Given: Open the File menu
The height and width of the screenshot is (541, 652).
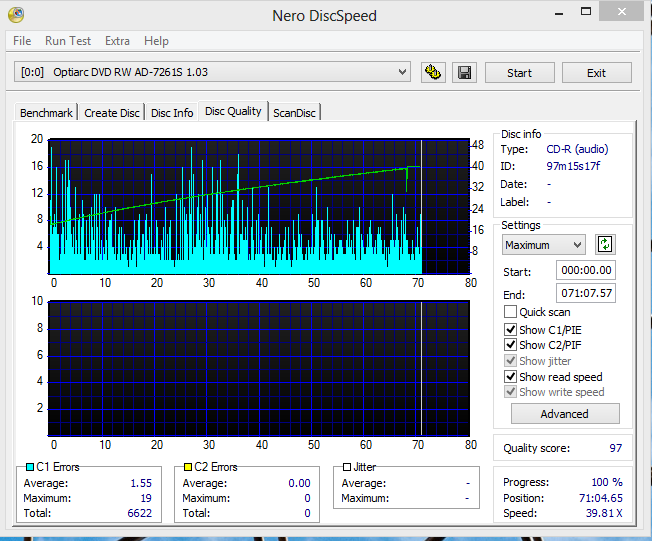Looking at the screenshot, I should pyautogui.click(x=22, y=41).
